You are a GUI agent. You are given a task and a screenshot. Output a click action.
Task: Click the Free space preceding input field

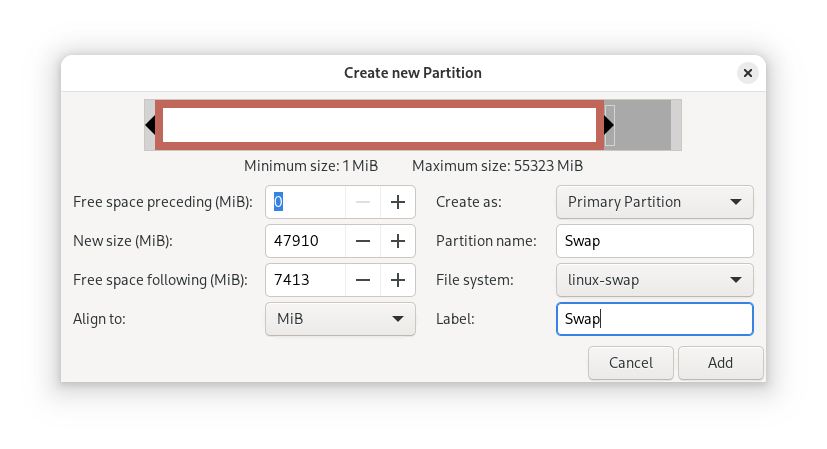[306, 202]
